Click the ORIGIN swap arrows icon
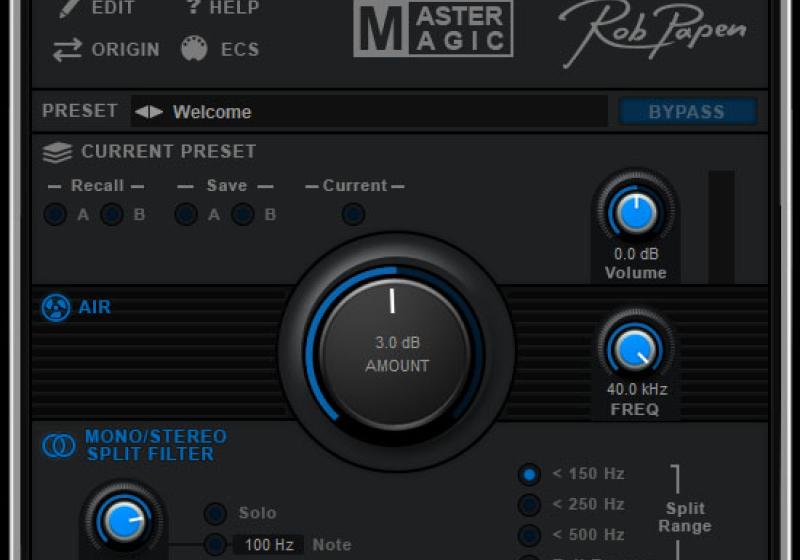The image size is (800, 560). click(67, 50)
